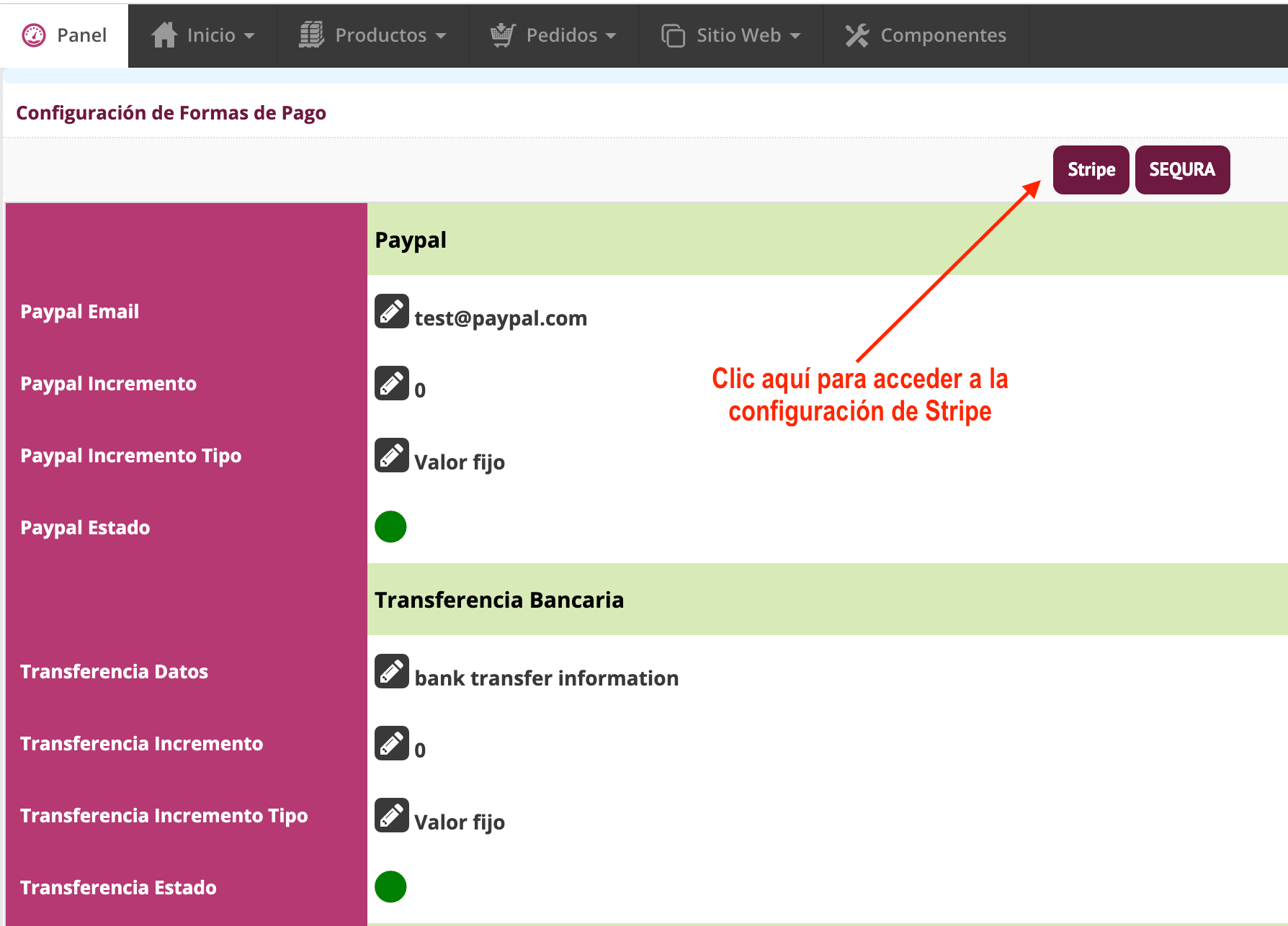Click the Componentes wrench tools icon
Screen dimensions: 1288x926
click(x=857, y=35)
